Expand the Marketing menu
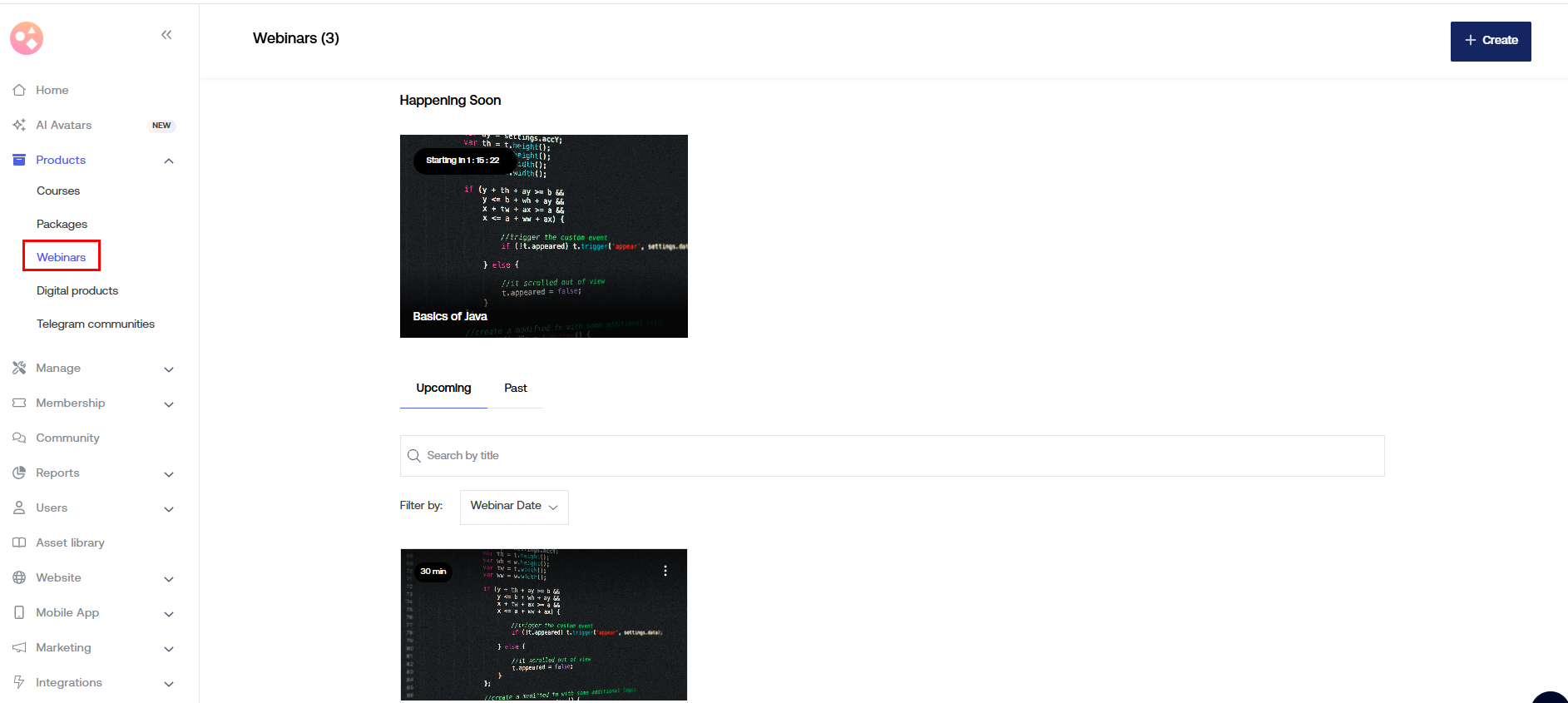This screenshot has width=1568, height=703. [169, 648]
